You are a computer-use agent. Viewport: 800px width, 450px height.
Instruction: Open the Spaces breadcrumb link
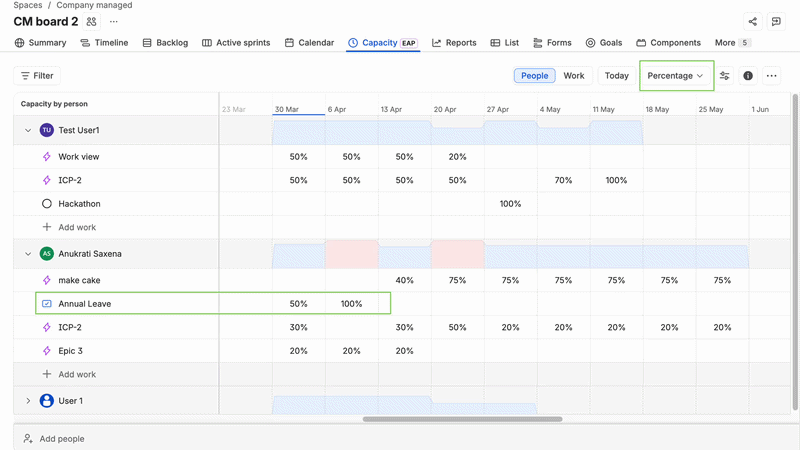coord(28,5)
